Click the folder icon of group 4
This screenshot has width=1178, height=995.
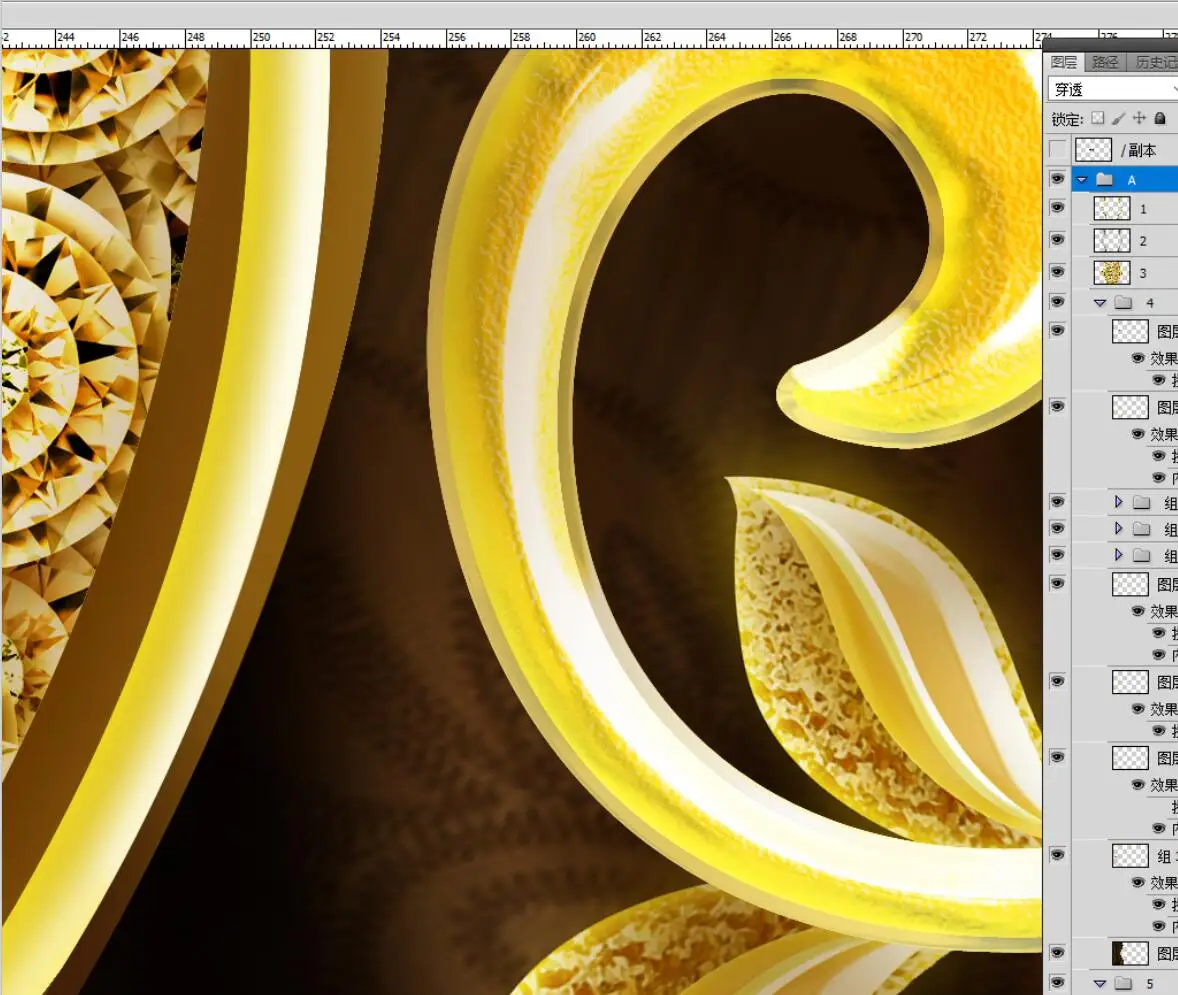point(1123,302)
